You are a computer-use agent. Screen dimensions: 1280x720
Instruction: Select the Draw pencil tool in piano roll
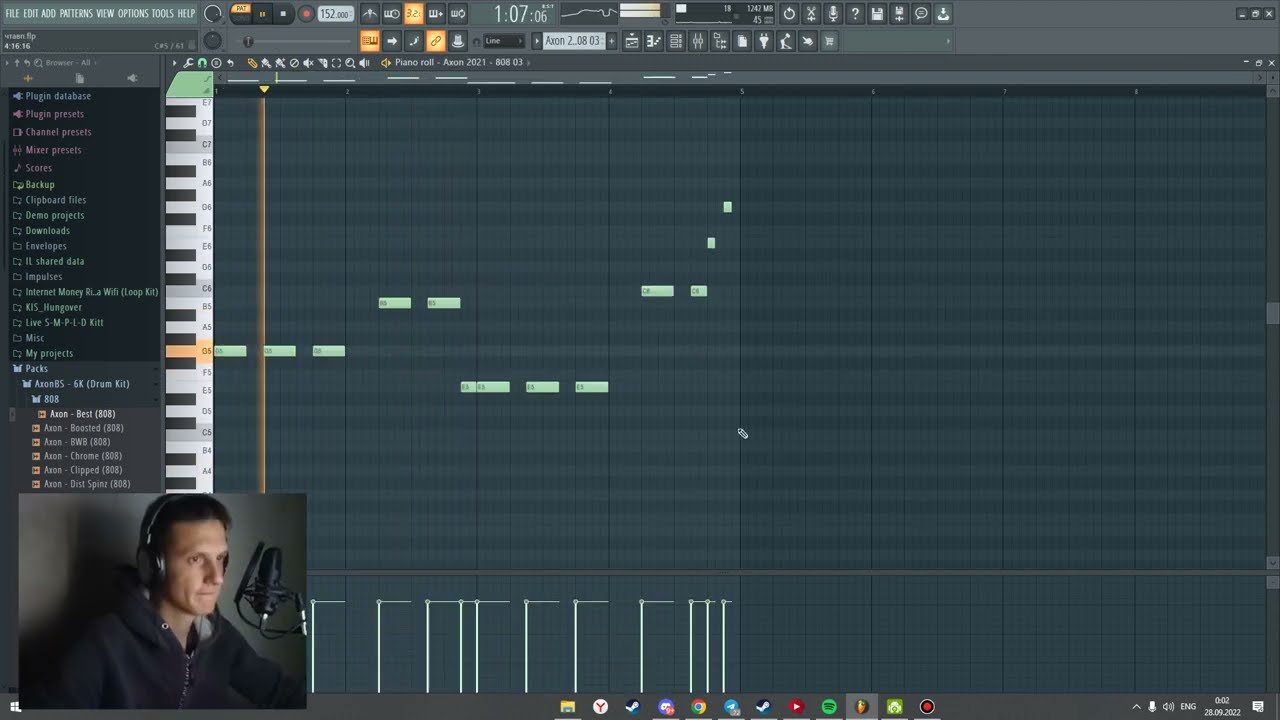(x=252, y=63)
